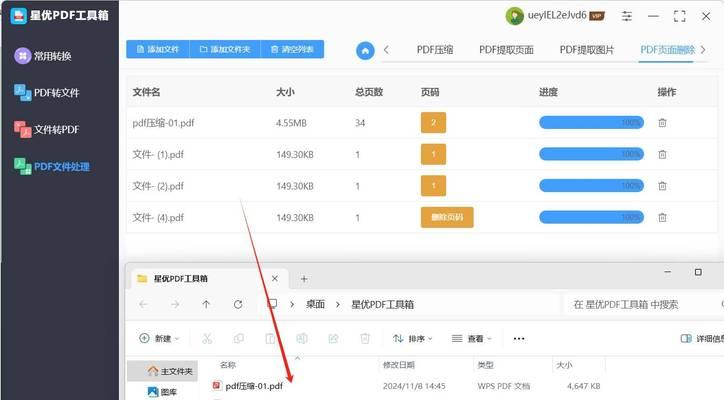Screen dimensions: 724x400
Task: Switch to the PDF页面删除 tab
Action: point(667,49)
